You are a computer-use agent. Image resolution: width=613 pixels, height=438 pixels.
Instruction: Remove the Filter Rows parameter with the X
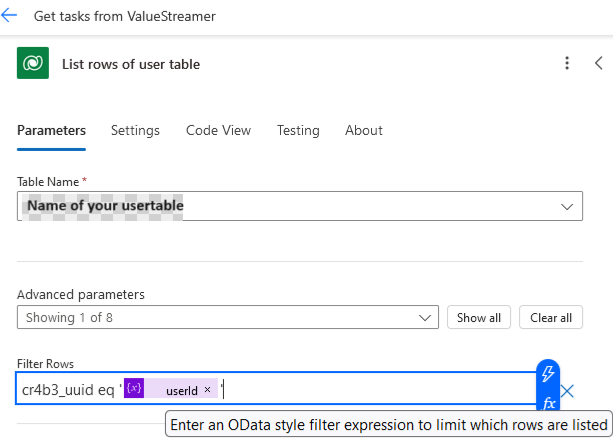567,391
